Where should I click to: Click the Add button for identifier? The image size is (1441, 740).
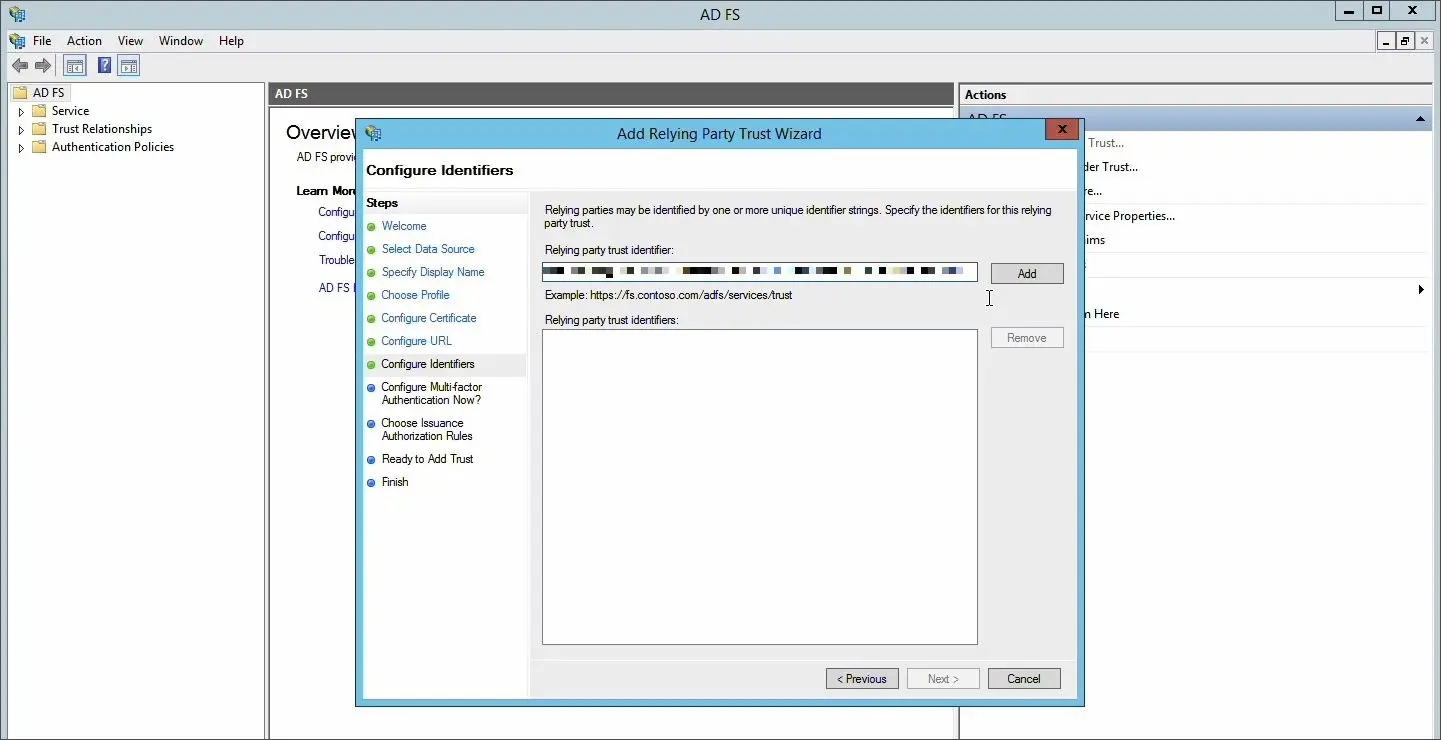pyautogui.click(x=1027, y=273)
